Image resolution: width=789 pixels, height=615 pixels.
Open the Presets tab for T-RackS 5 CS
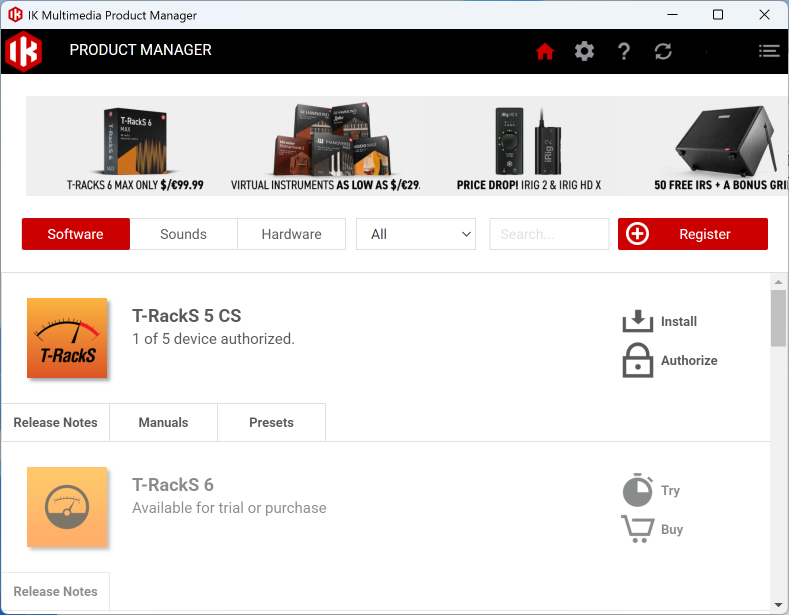271,422
